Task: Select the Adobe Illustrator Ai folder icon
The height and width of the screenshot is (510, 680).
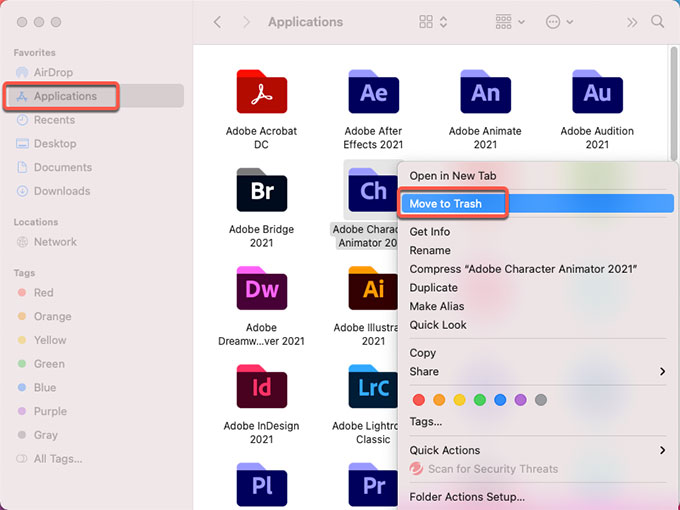Action: 372,288
